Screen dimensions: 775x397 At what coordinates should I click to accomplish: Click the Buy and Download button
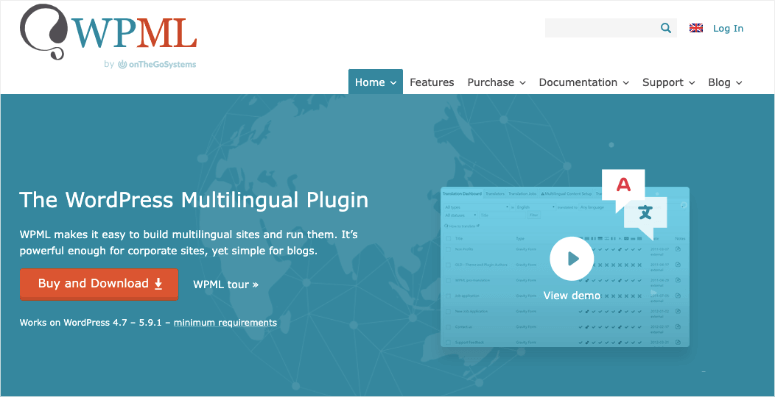coord(99,284)
